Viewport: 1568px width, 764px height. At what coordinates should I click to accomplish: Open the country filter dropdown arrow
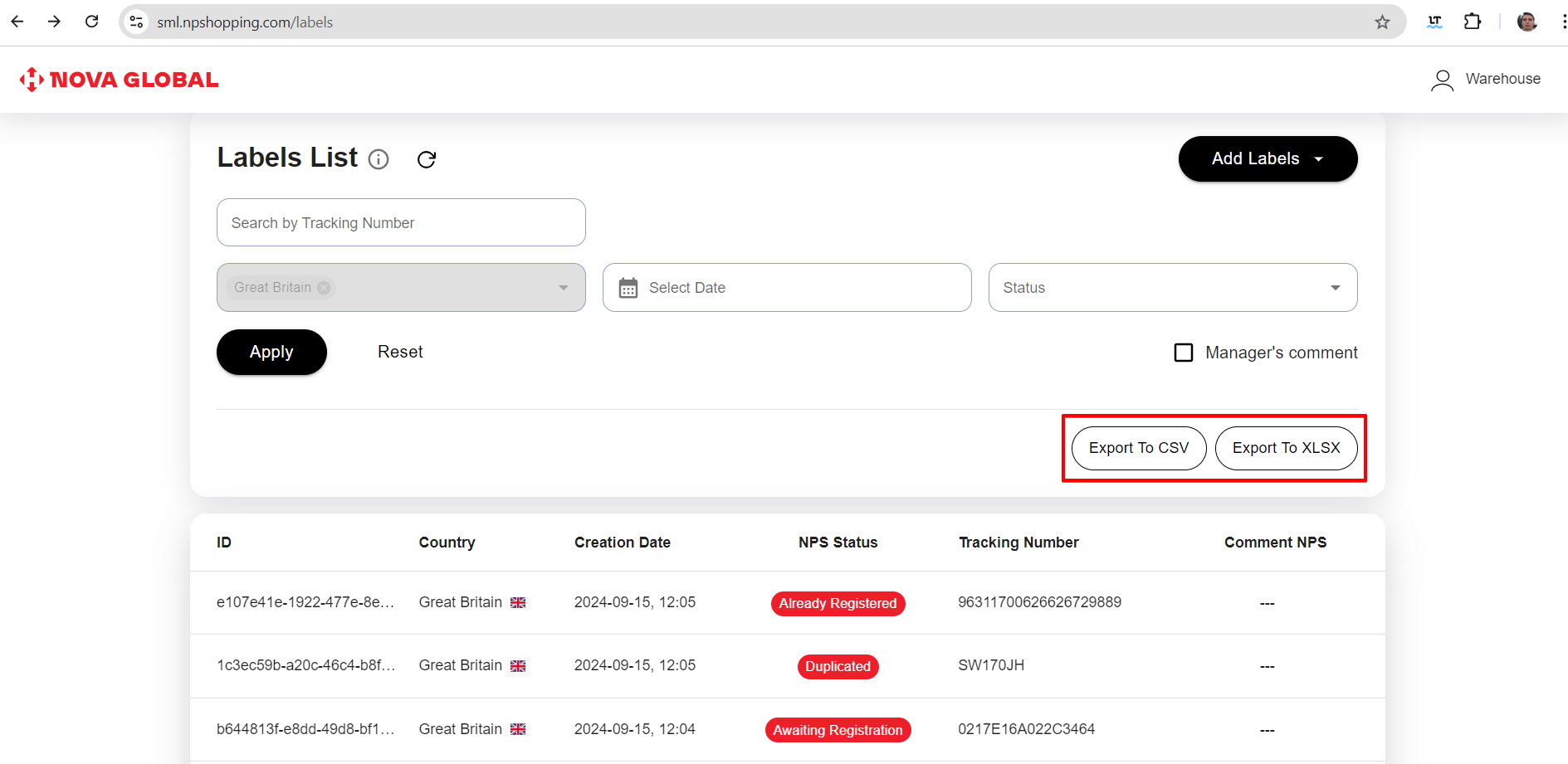pos(564,288)
